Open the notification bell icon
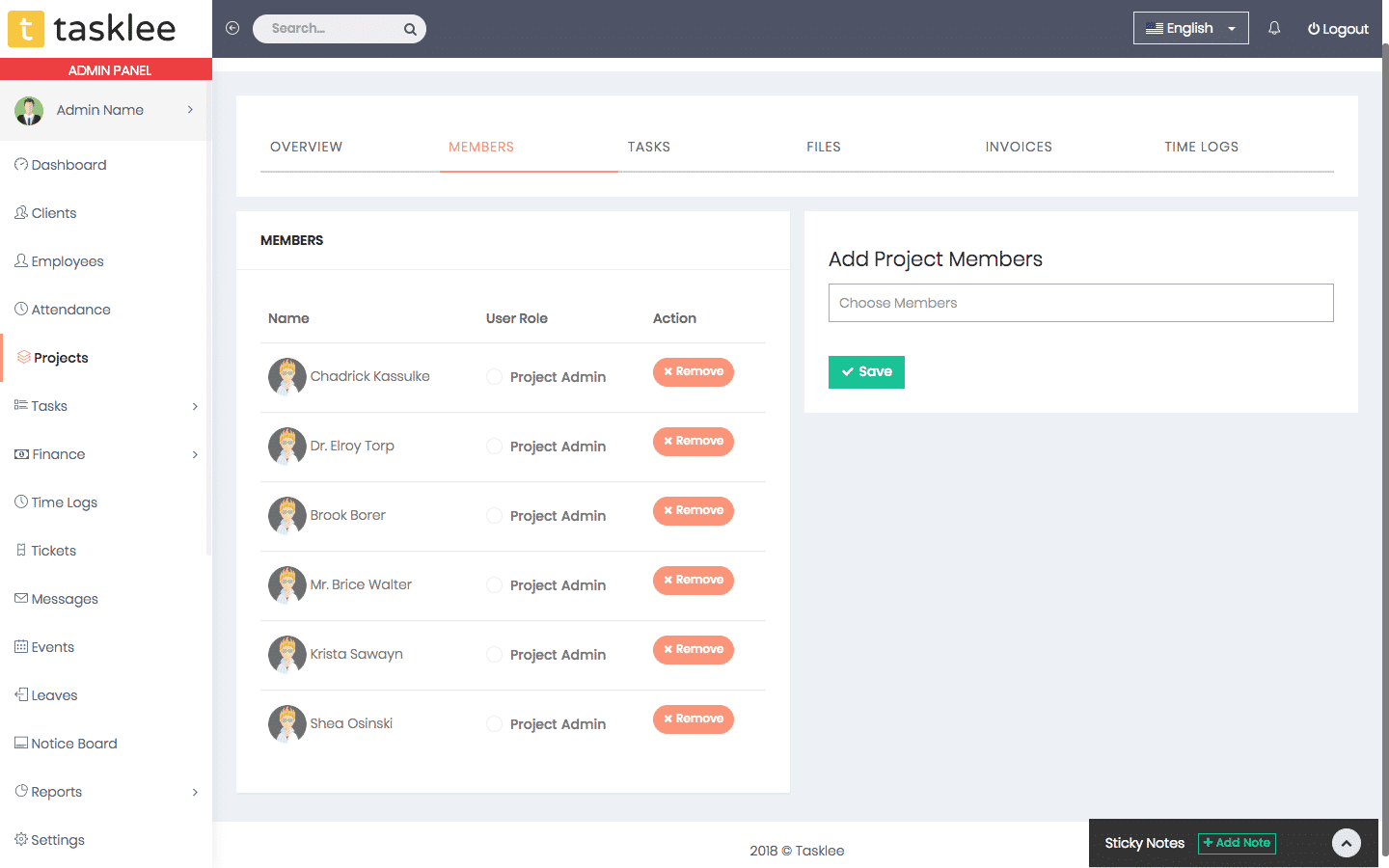Image resolution: width=1389 pixels, height=868 pixels. click(1274, 28)
